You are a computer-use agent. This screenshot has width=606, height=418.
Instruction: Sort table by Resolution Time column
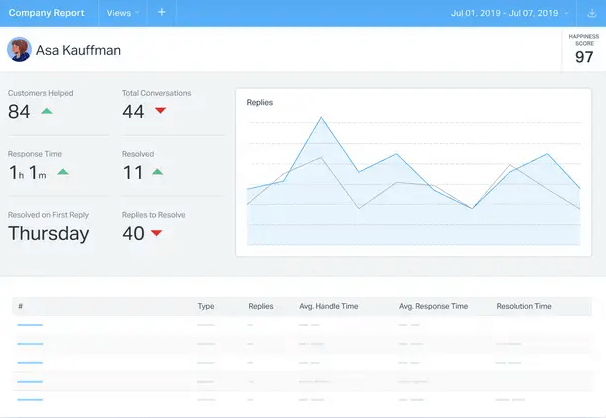524,306
